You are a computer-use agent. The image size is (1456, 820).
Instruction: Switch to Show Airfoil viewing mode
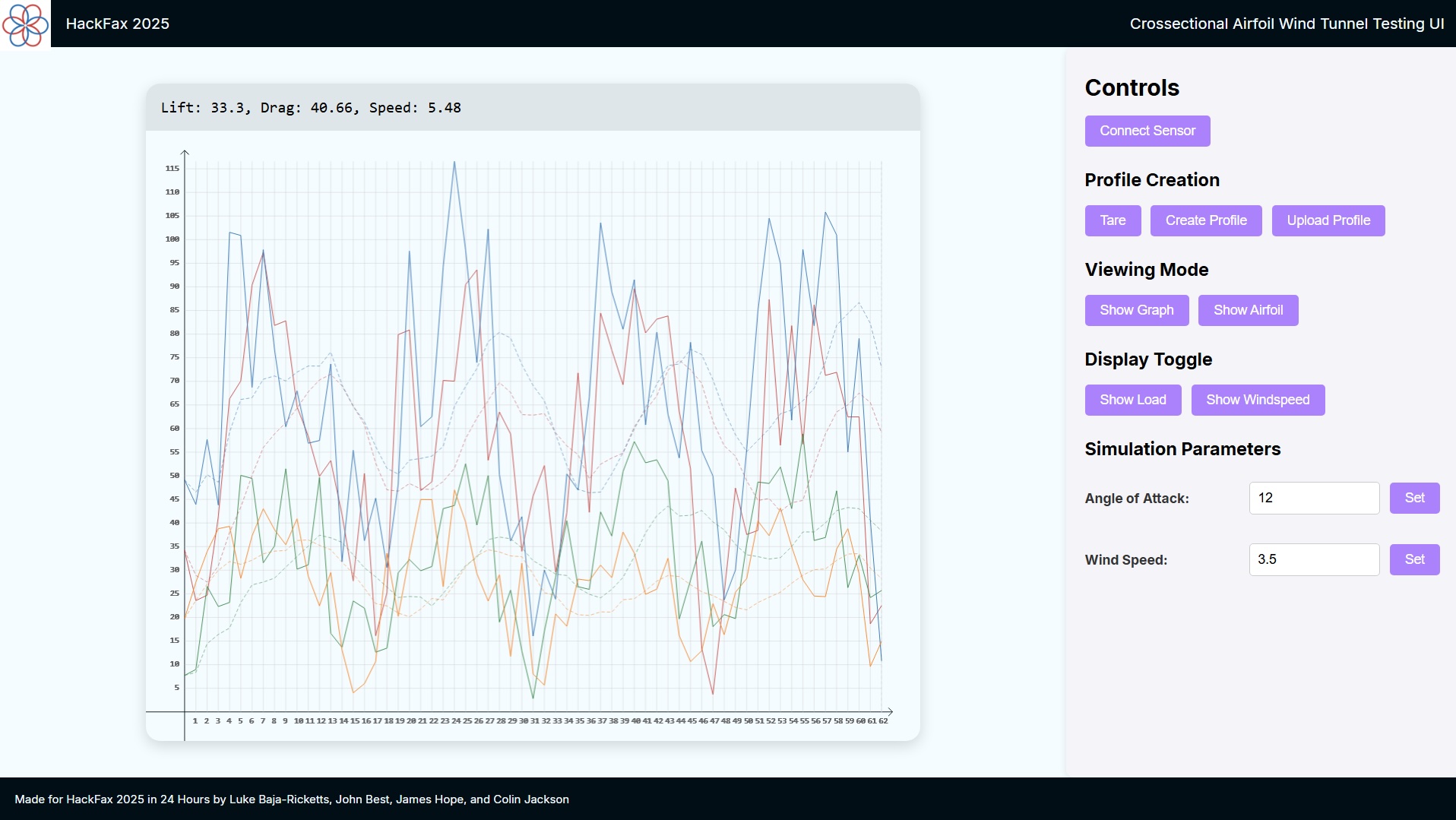1248,310
